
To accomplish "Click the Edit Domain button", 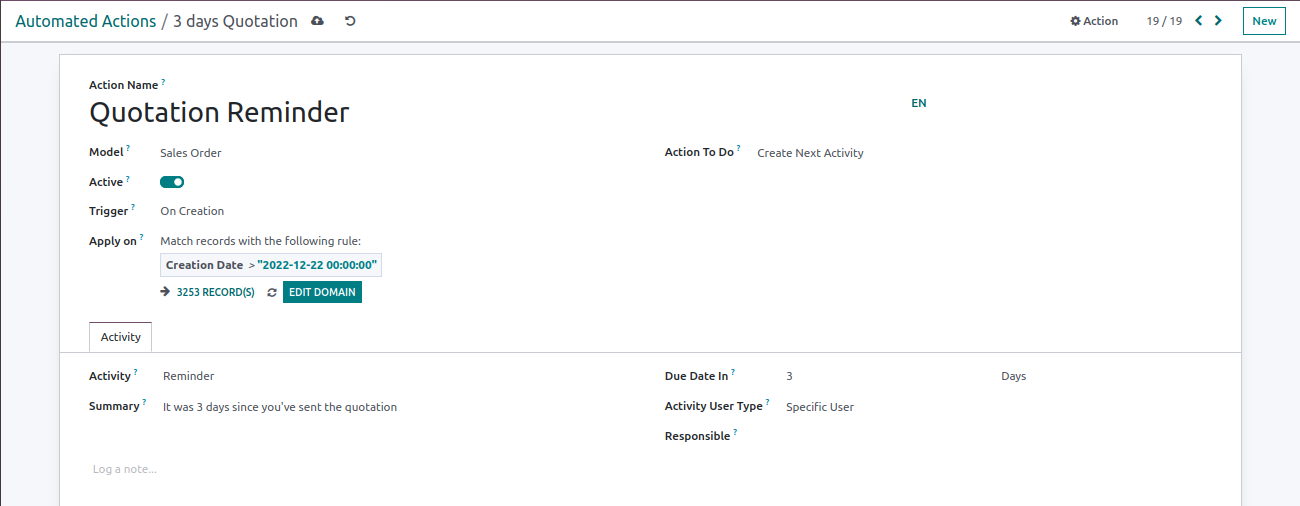I will [x=322, y=292].
